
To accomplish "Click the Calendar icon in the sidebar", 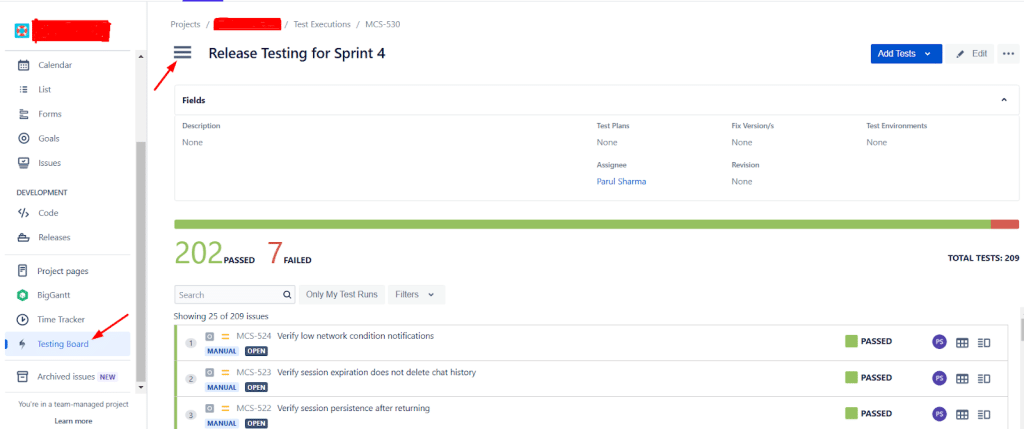I will (24, 65).
